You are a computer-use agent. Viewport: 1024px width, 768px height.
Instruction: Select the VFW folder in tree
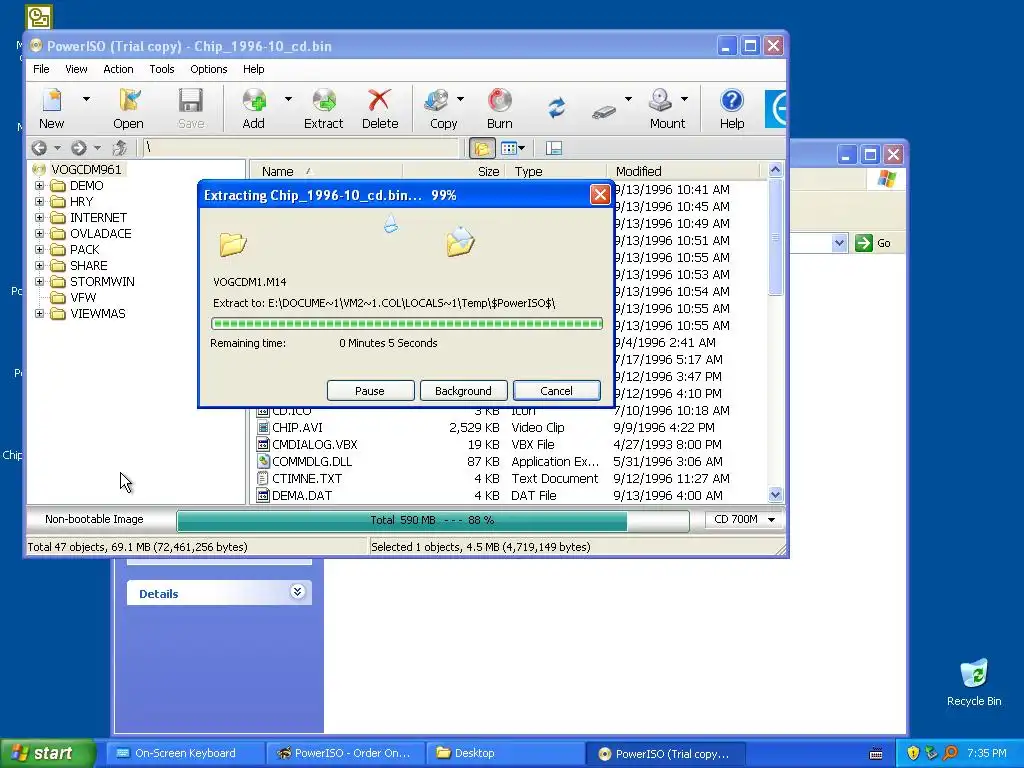point(83,298)
